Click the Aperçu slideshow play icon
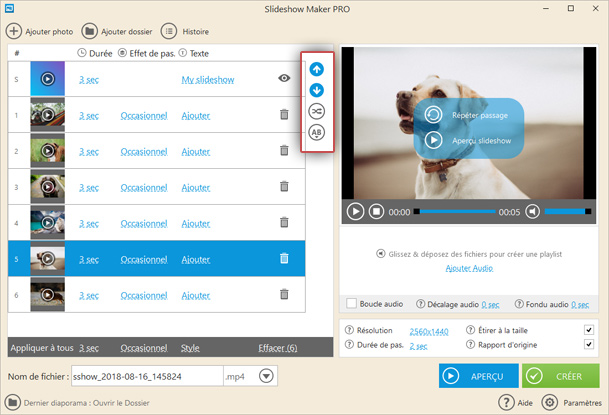609x415 pixels. (x=433, y=140)
